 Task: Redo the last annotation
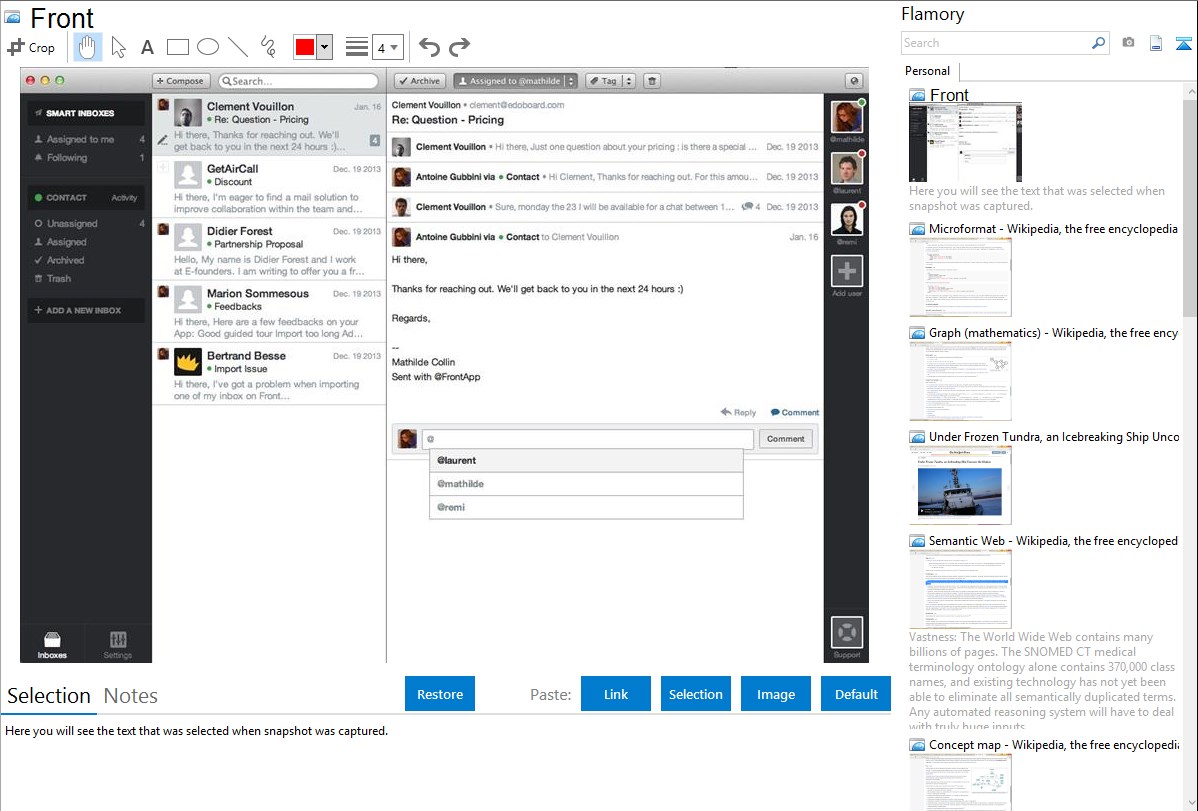(459, 47)
